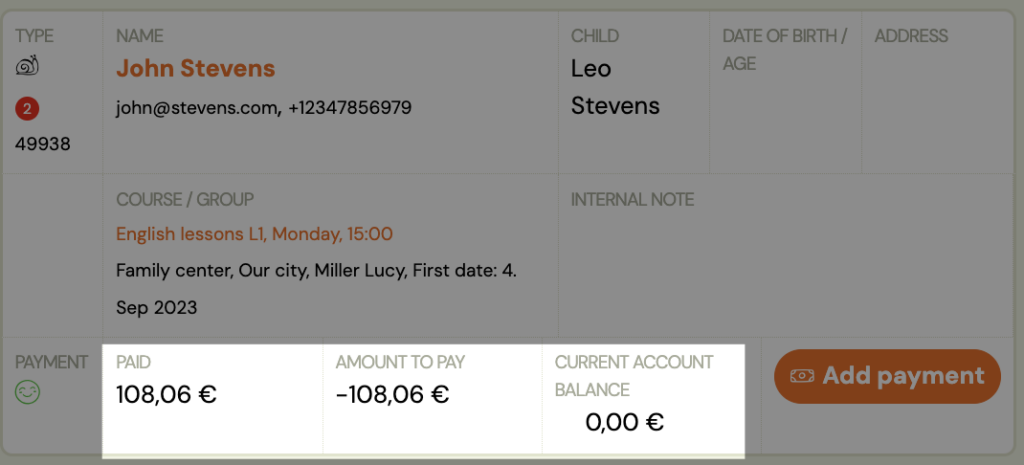Viewport: 1024px width, 465px height.
Task: Select the child name Leo Stevens
Action: [615, 87]
